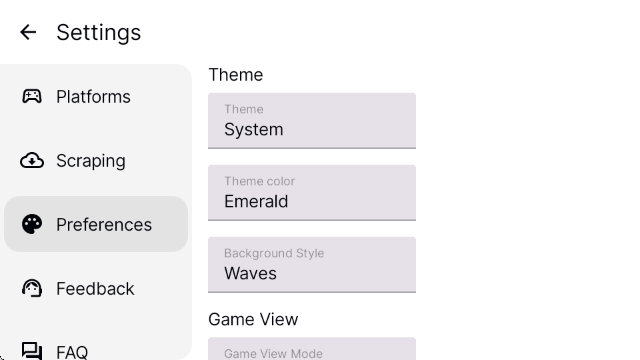Click the Settings page title
The image size is (640, 360).
click(x=99, y=33)
